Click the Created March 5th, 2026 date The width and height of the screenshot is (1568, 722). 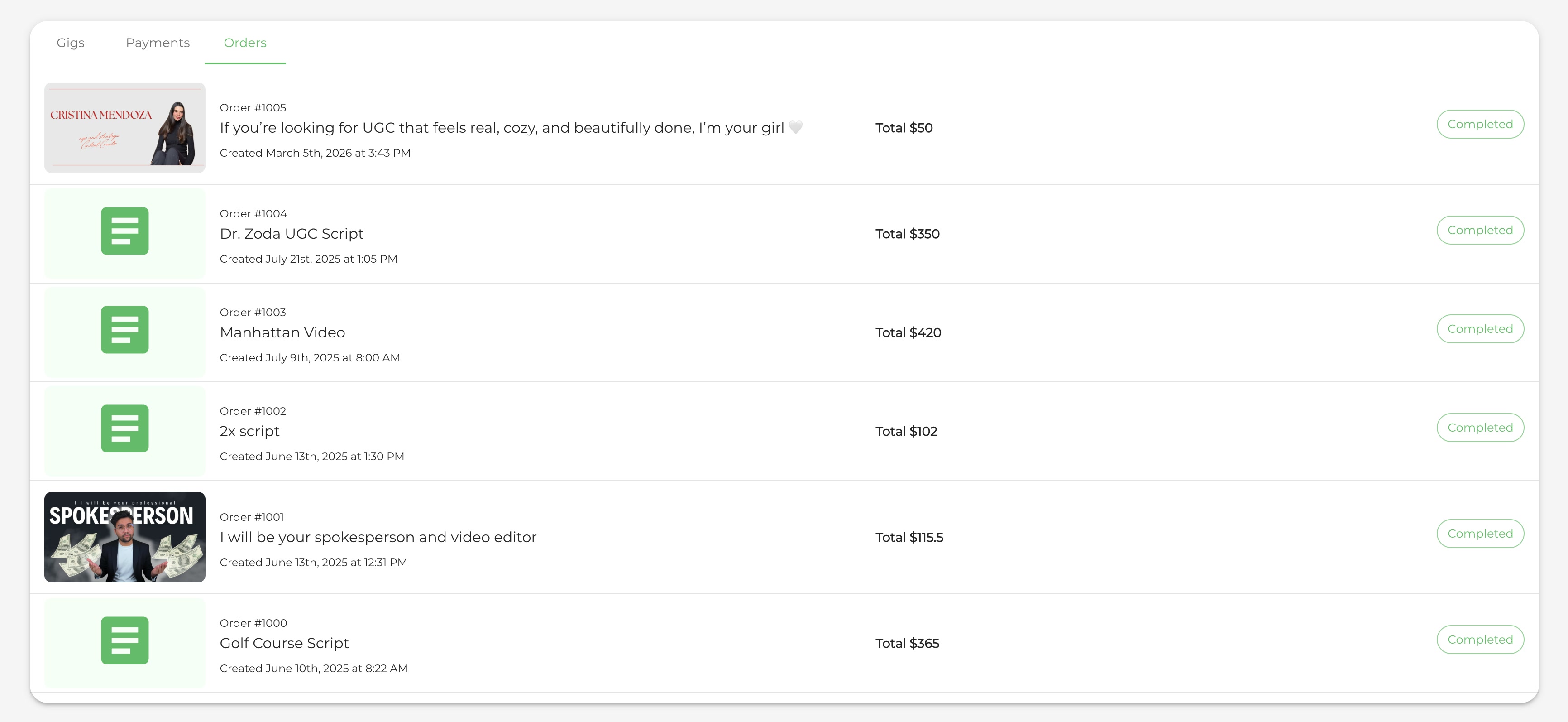pyautogui.click(x=315, y=153)
